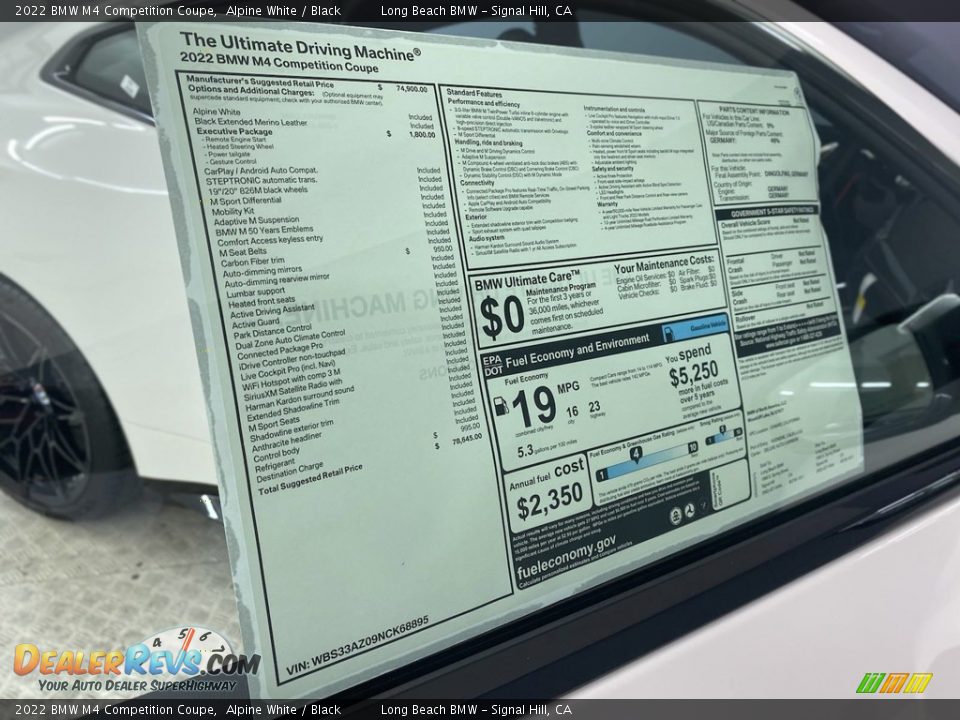Click the base price 74,900.00
This screenshot has height=720, width=960.
click(x=411, y=89)
